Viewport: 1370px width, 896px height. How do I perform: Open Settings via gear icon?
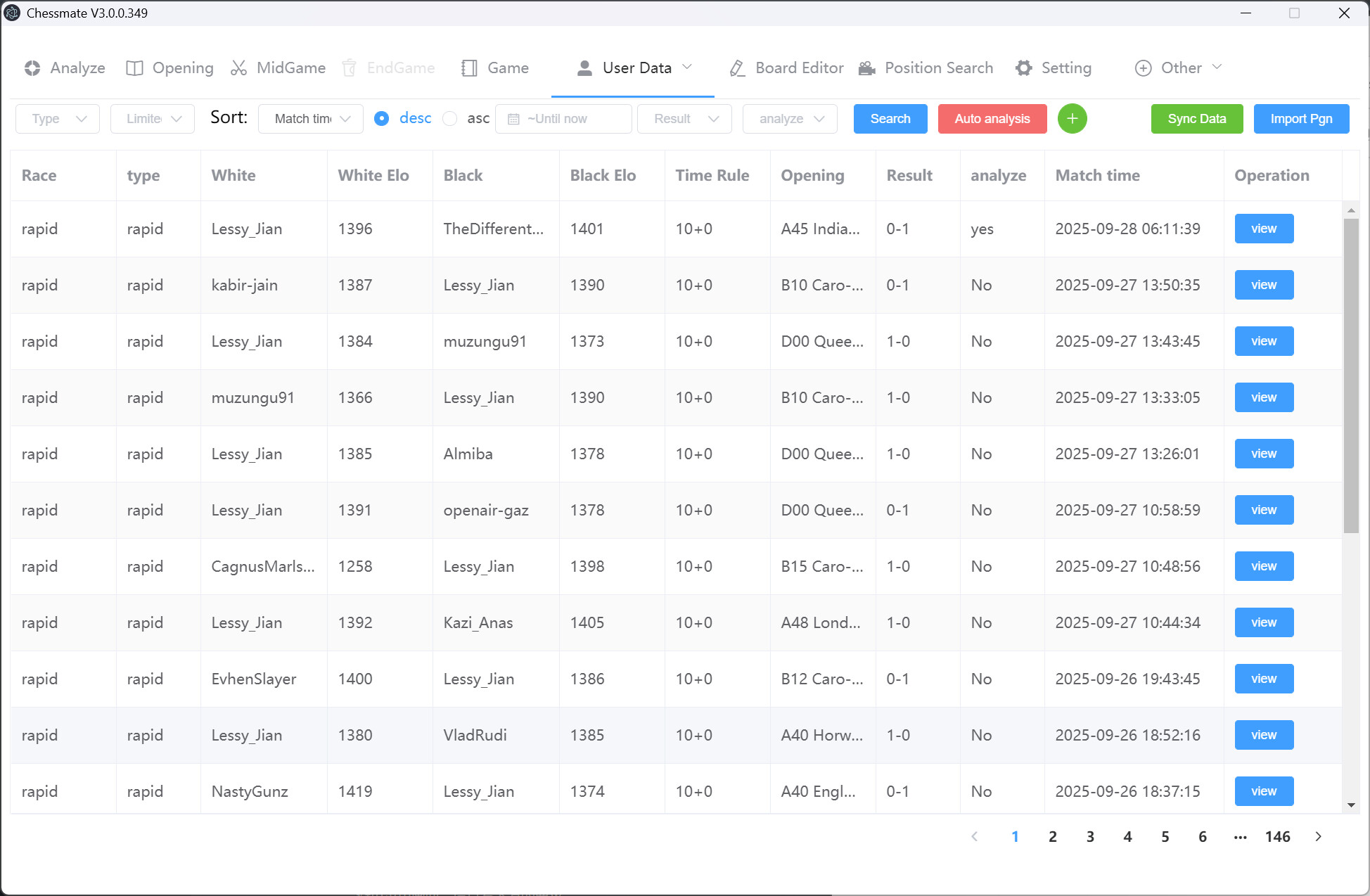coord(1024,68)
